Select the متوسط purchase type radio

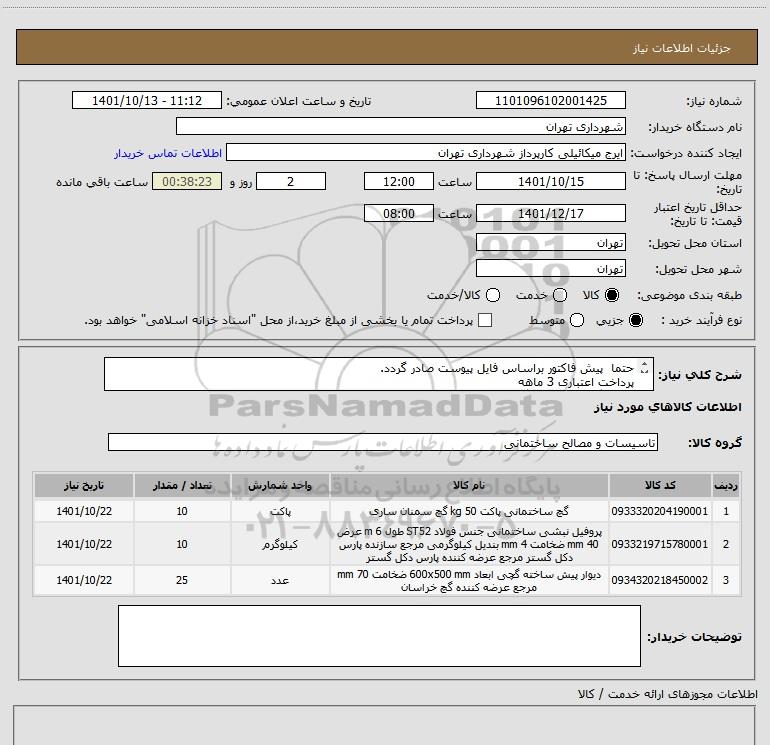coord(577,320)
